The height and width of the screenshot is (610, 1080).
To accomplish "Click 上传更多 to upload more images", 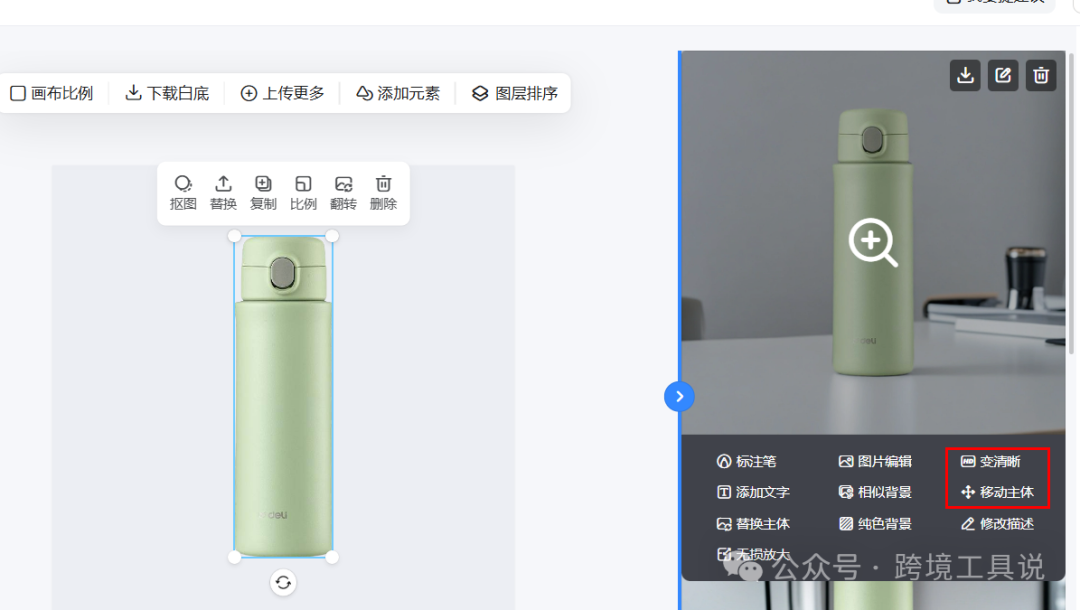I will pos(282,93).
